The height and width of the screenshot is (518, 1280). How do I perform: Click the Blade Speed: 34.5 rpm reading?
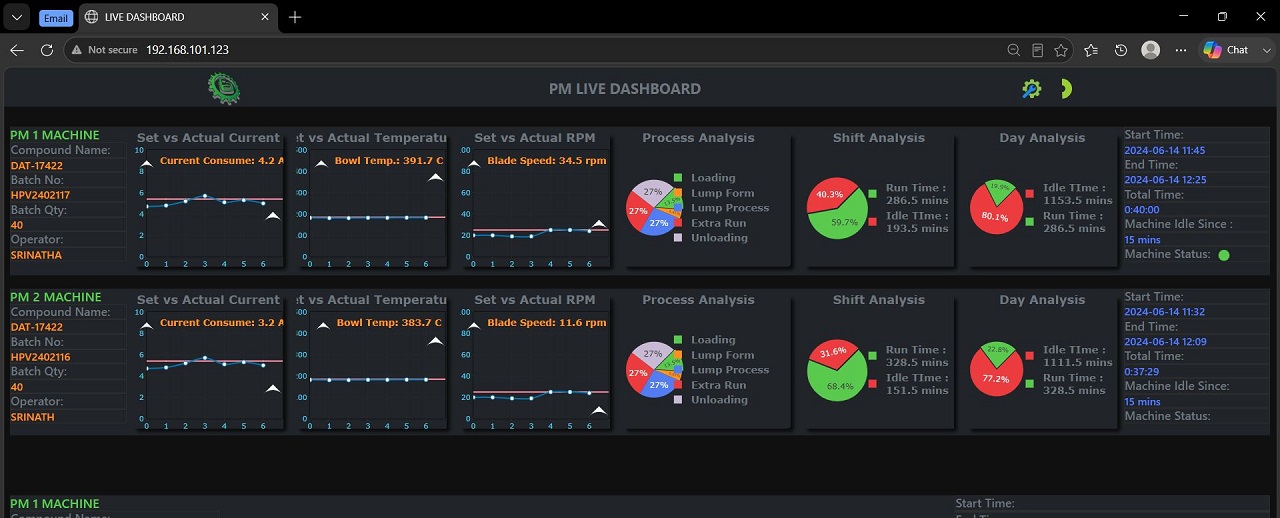click(x=547, y=160)
